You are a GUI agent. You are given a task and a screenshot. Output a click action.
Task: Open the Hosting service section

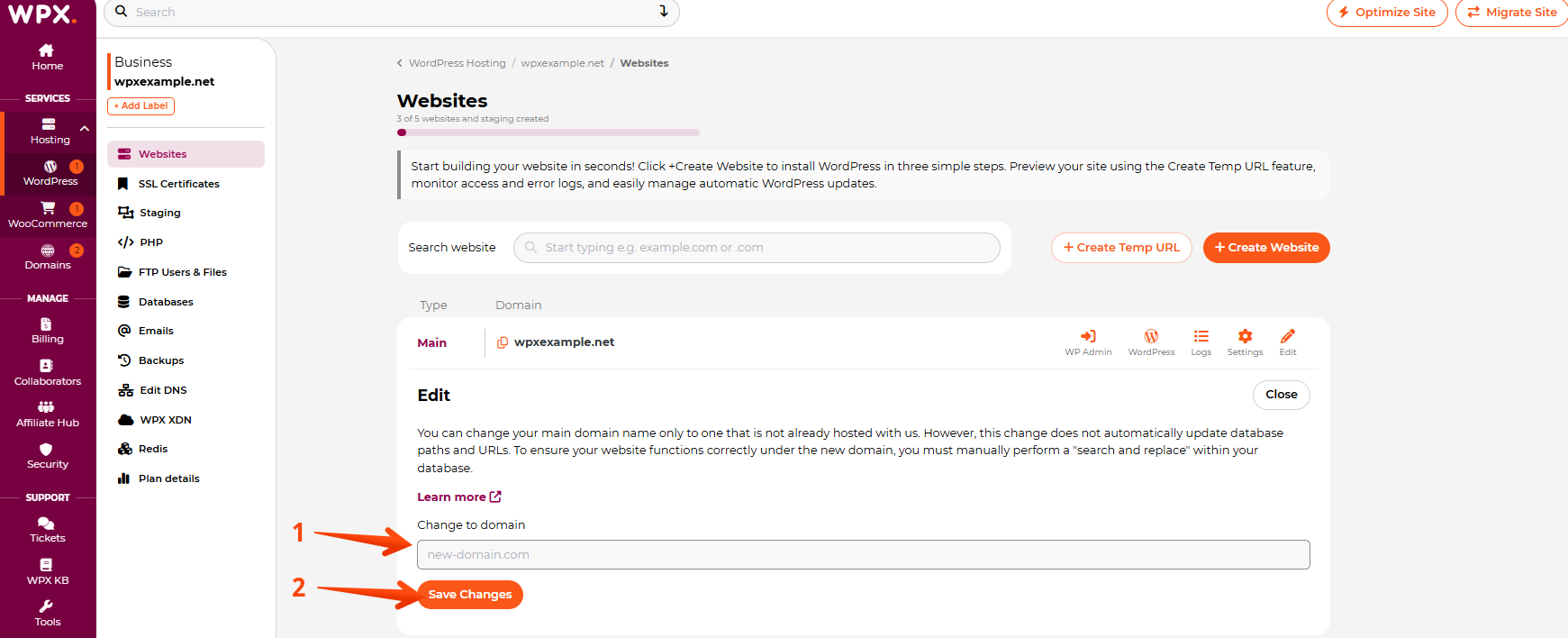click(x=50, y=132)
